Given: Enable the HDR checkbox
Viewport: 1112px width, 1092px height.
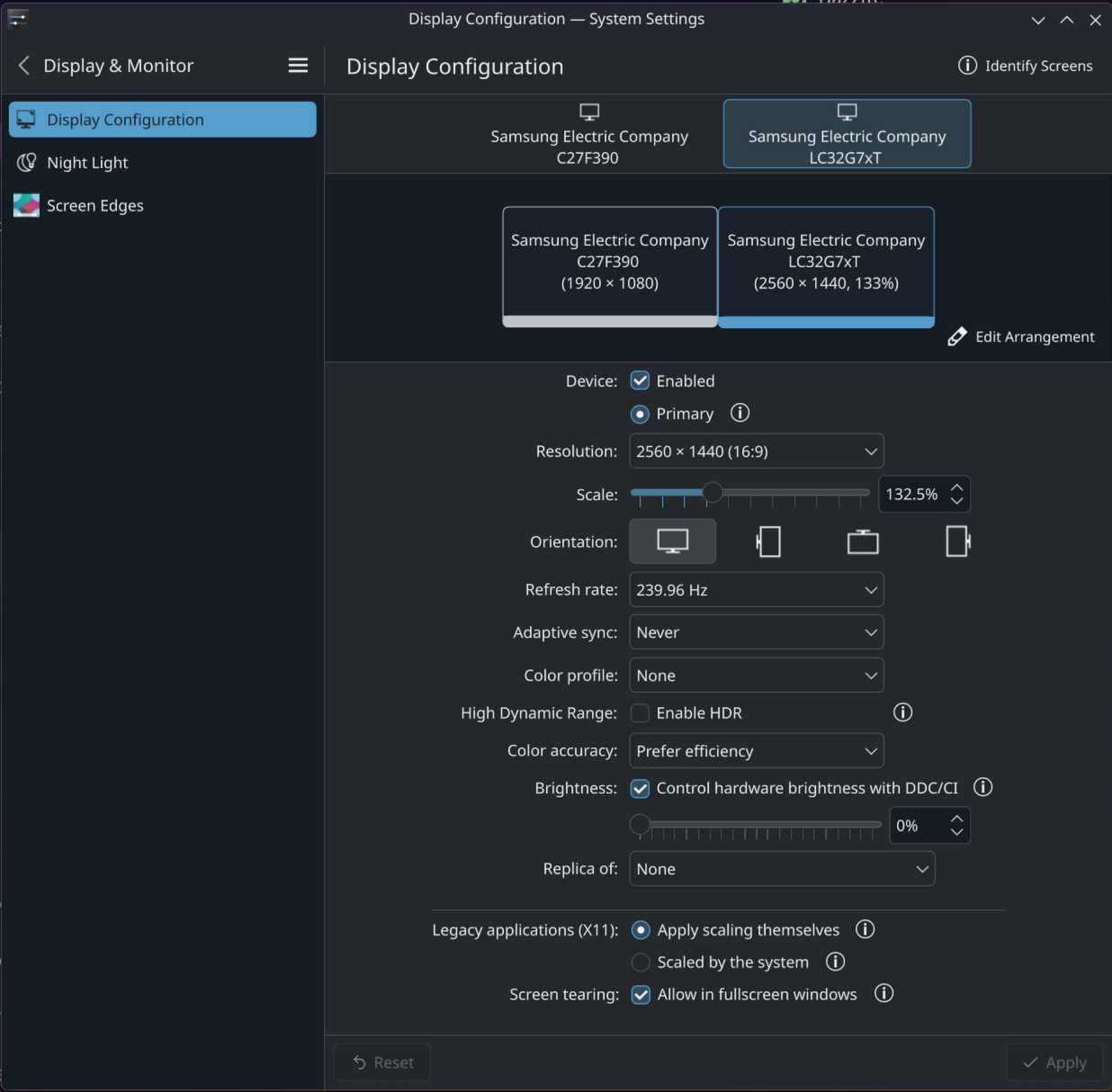Looking at the screenshot, I should [x=640, y=712].
